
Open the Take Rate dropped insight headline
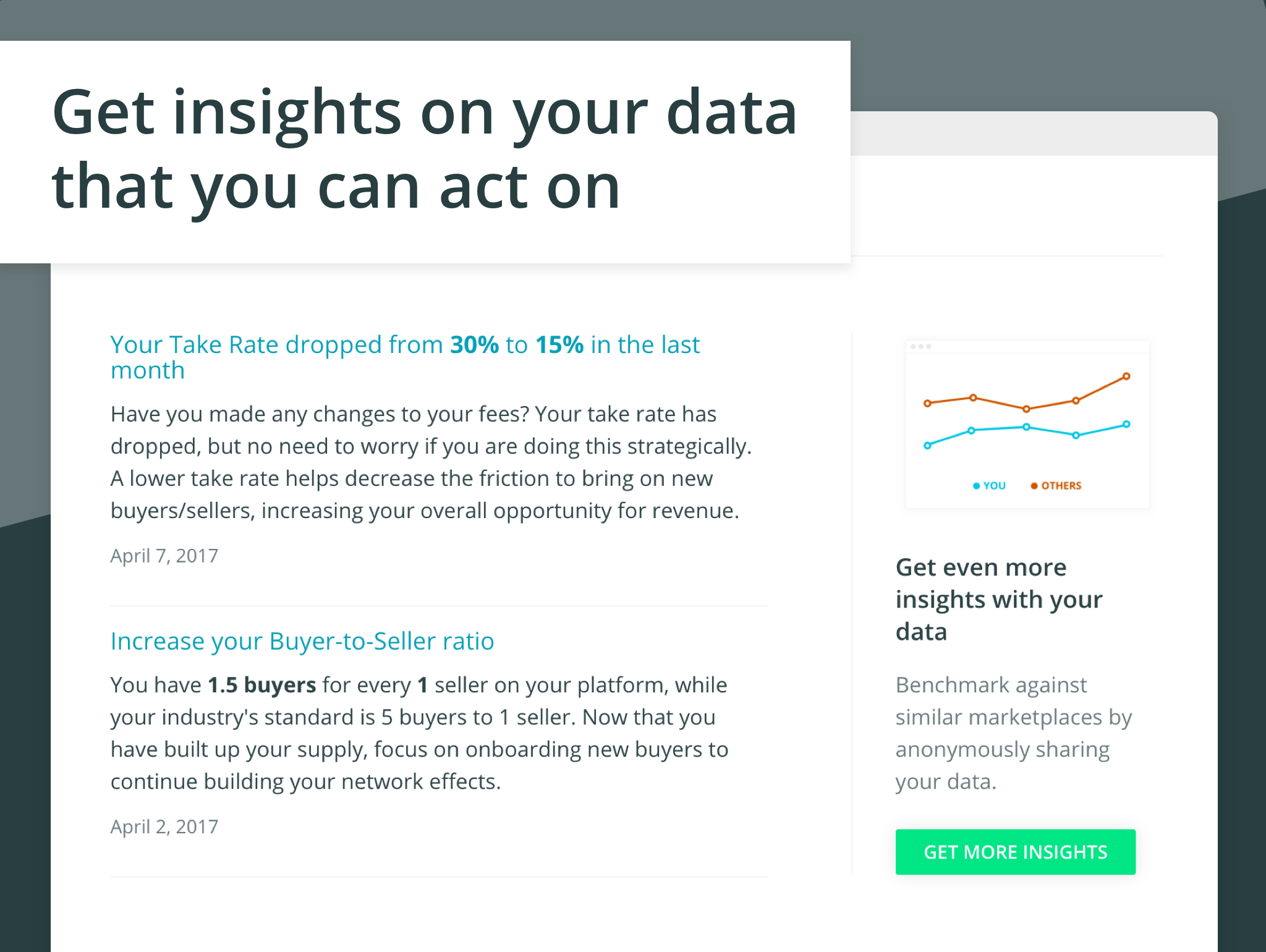click(x=405, y=357)
